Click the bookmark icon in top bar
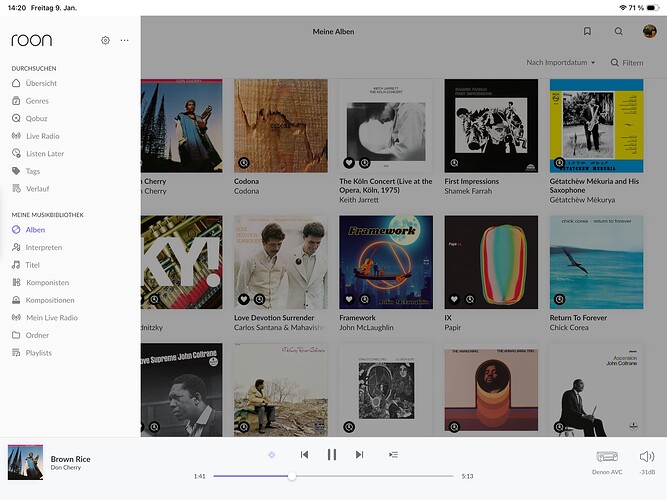This screenshot has height=500, width=667. coord(587,32)
